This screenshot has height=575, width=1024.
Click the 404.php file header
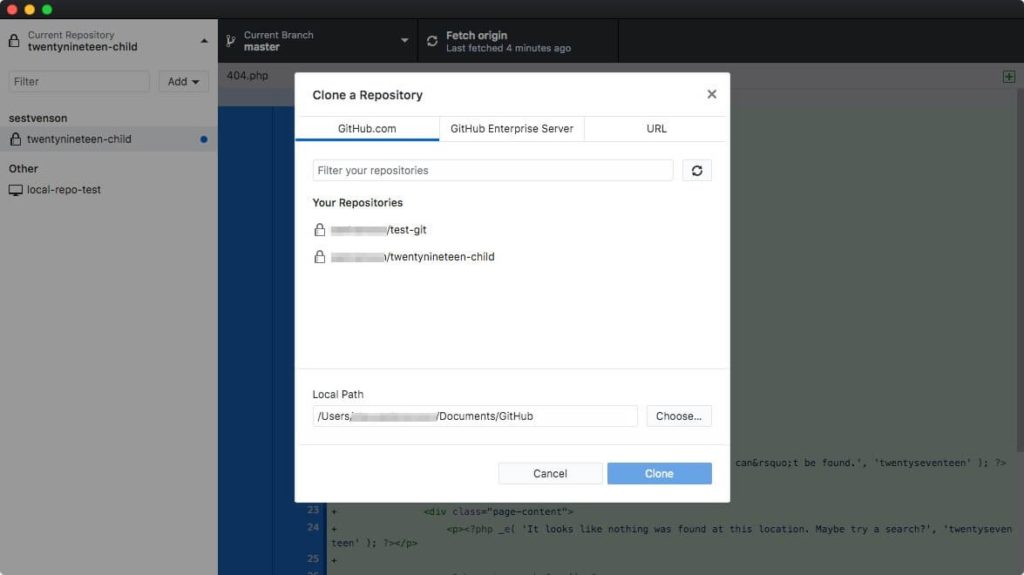pos(248,76)
